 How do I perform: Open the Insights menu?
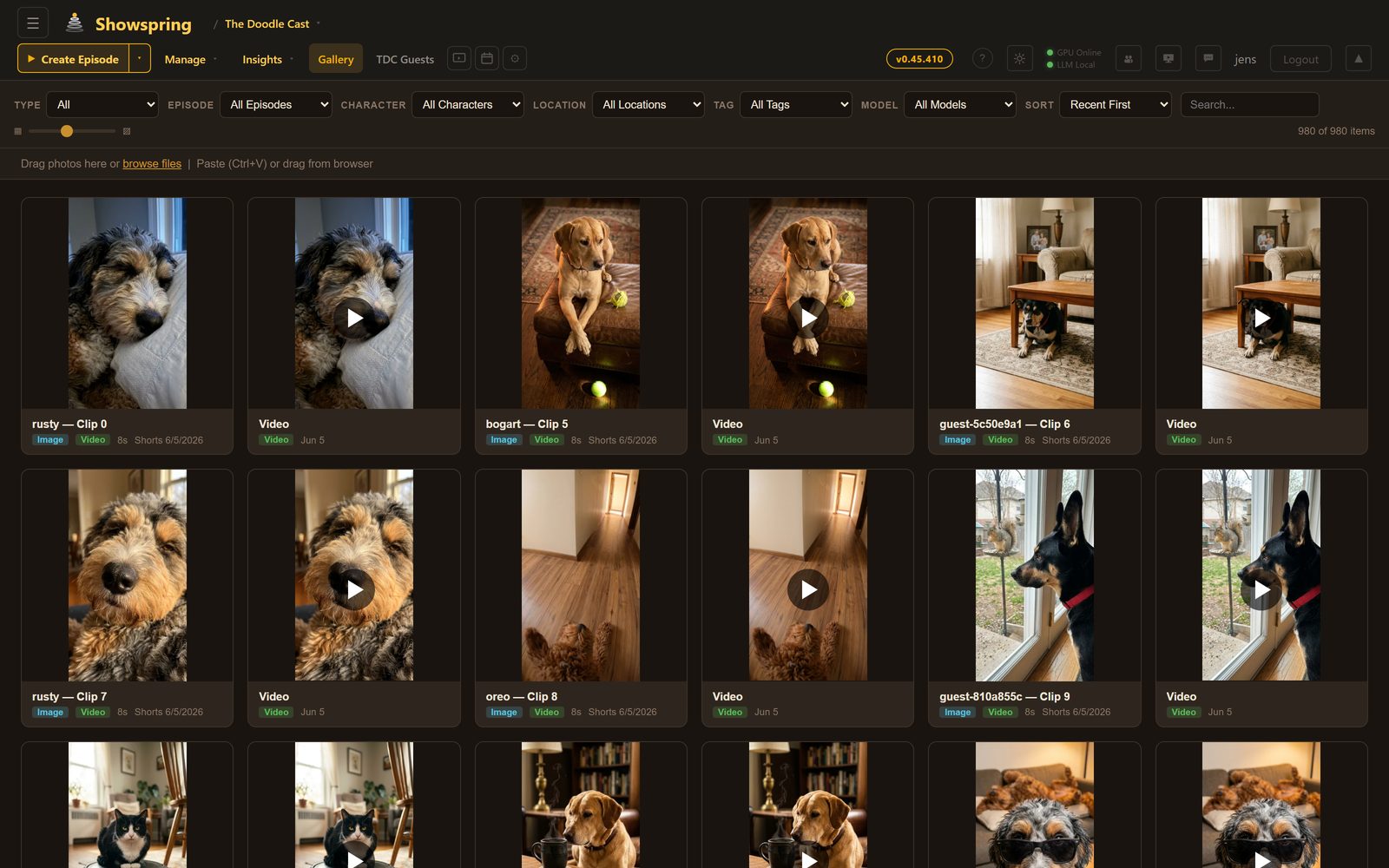pos(267,59)
